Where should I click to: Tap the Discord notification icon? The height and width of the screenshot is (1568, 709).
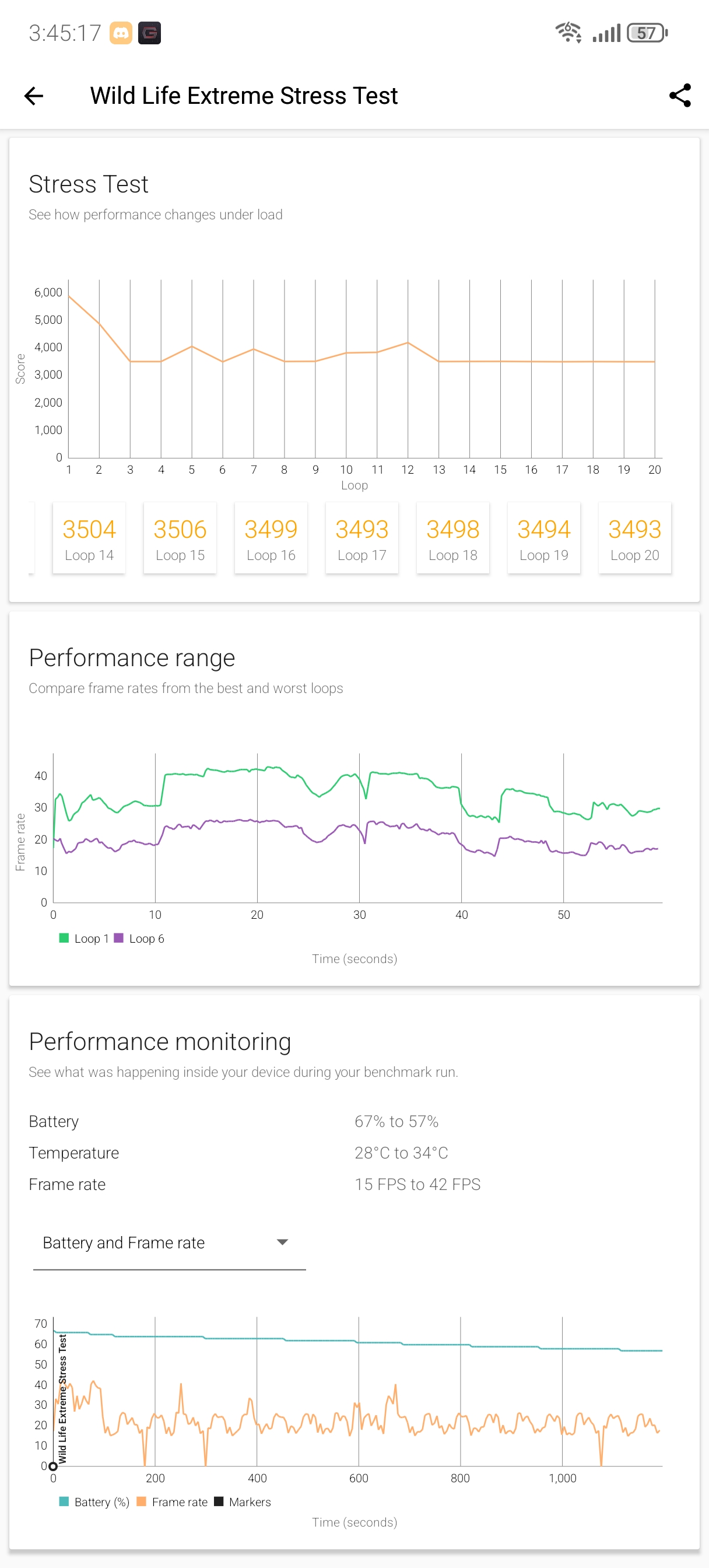pos(121,33)
